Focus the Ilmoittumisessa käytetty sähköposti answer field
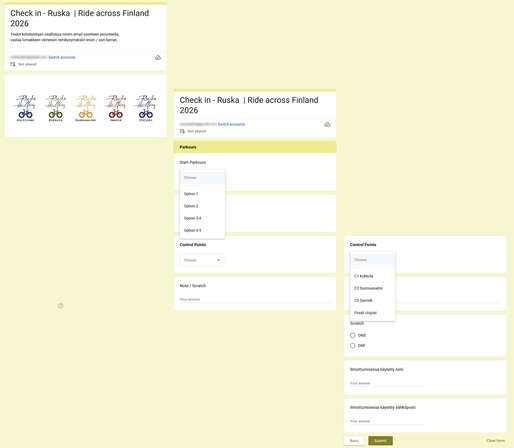 coord(388,421)
